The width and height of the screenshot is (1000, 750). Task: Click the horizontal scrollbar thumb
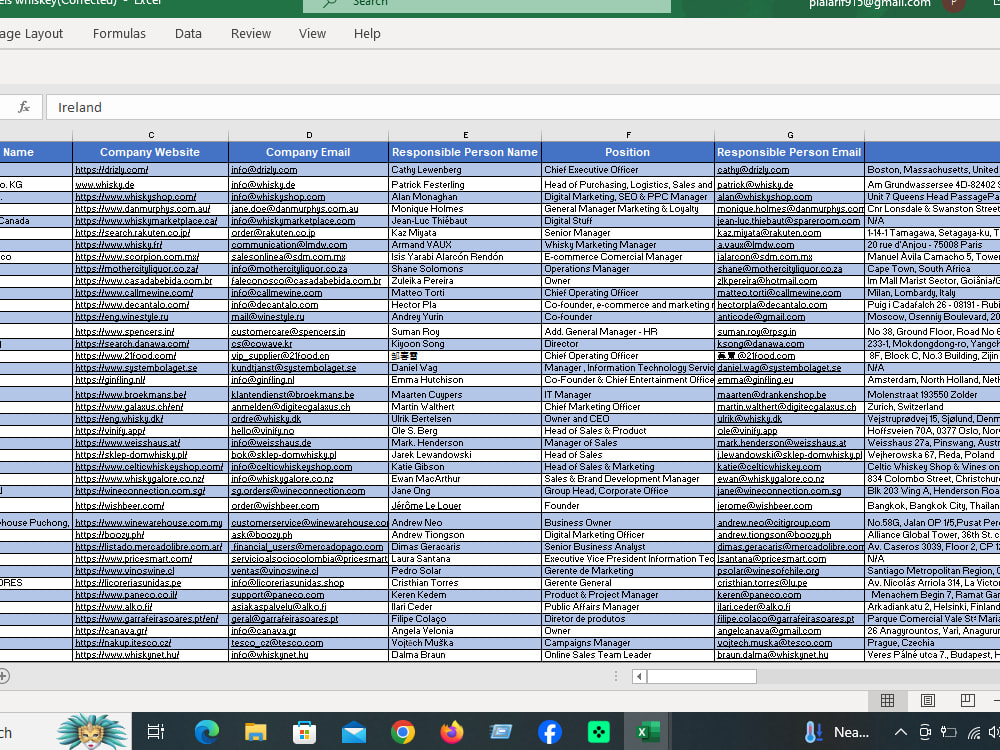[x=703, y=676]
